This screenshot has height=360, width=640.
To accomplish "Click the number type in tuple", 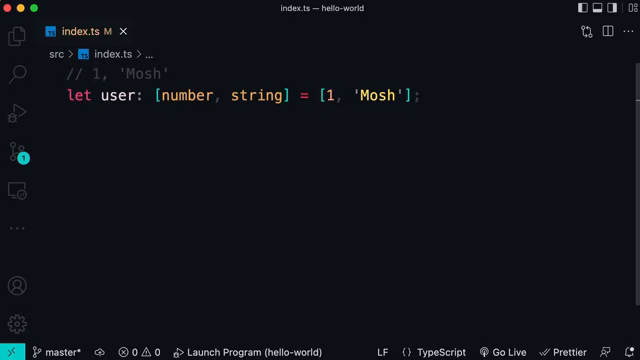I will [x=187, y=96].
